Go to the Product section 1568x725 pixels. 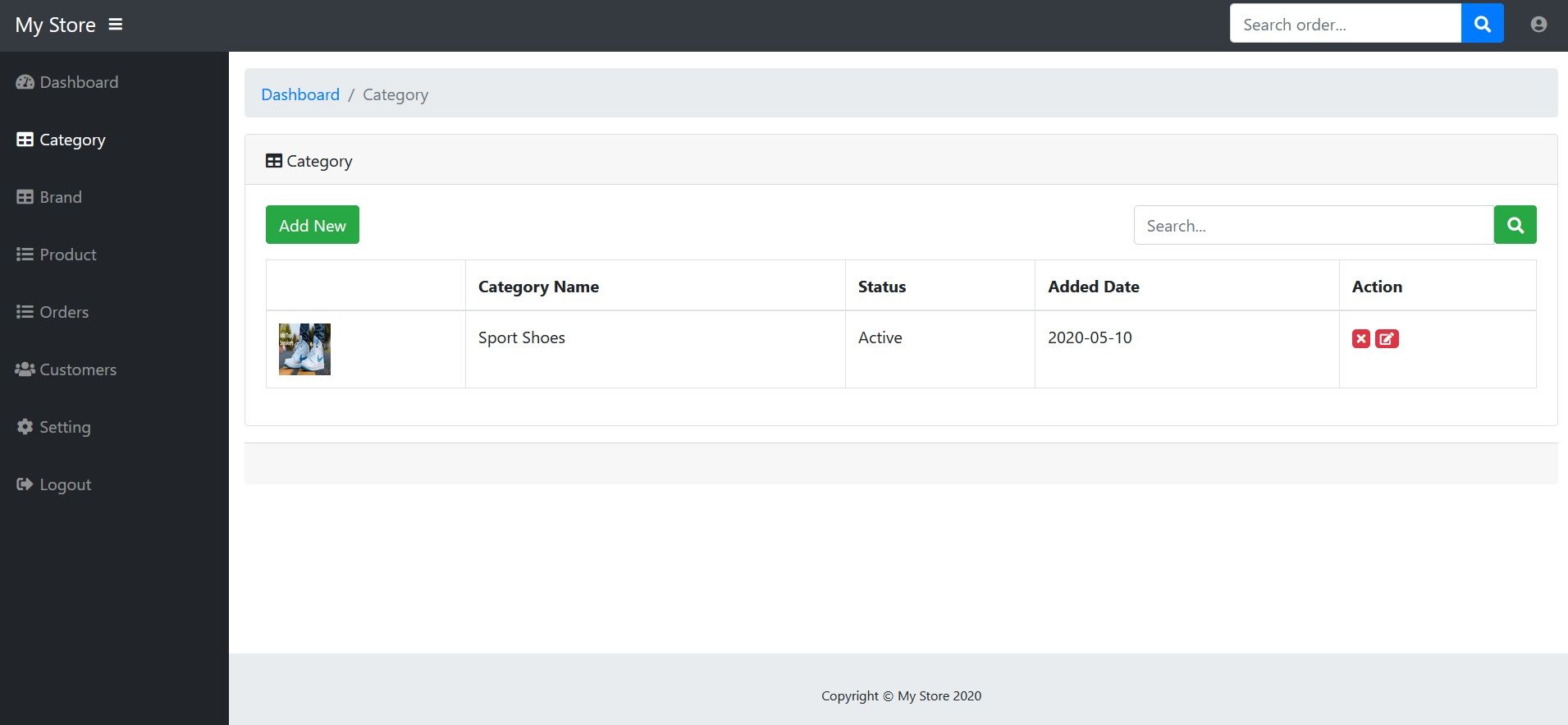[x=67, y=255]
